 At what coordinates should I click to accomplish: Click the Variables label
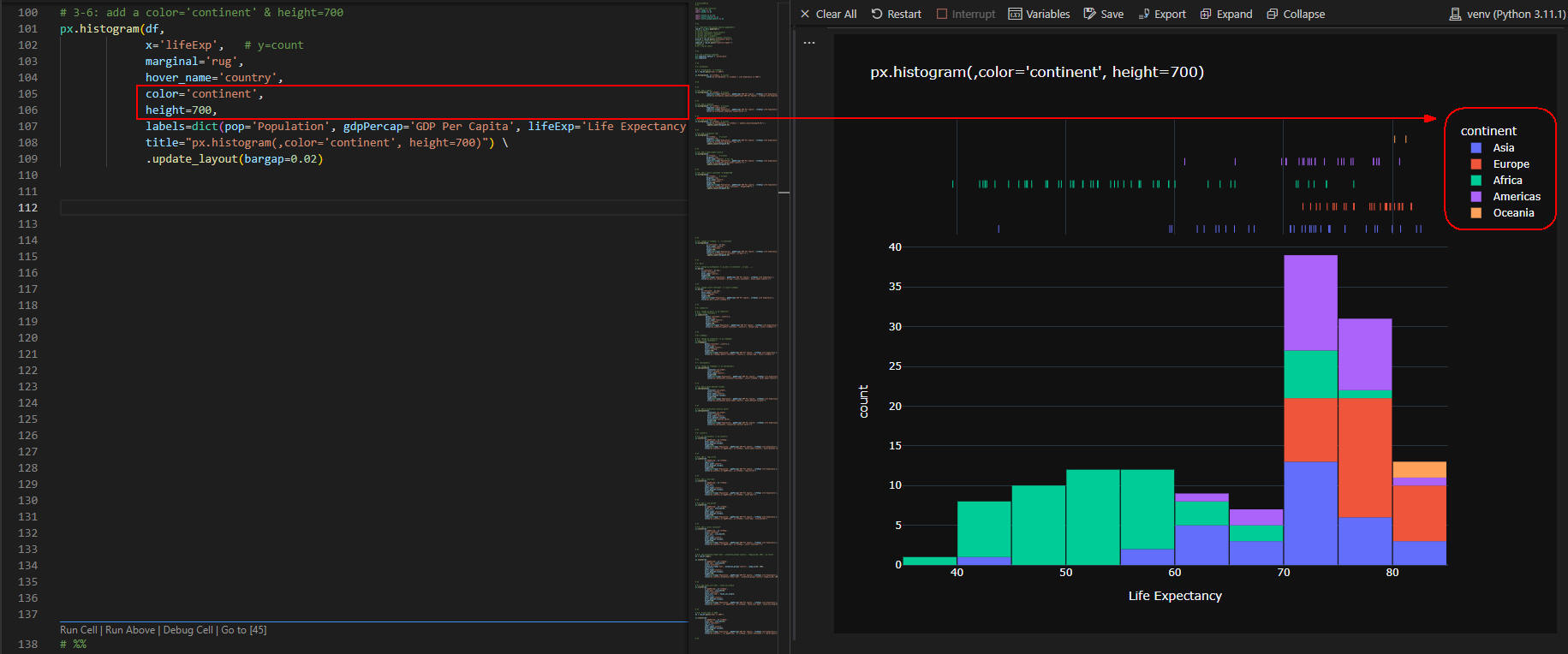click(x=1048, y=14)
